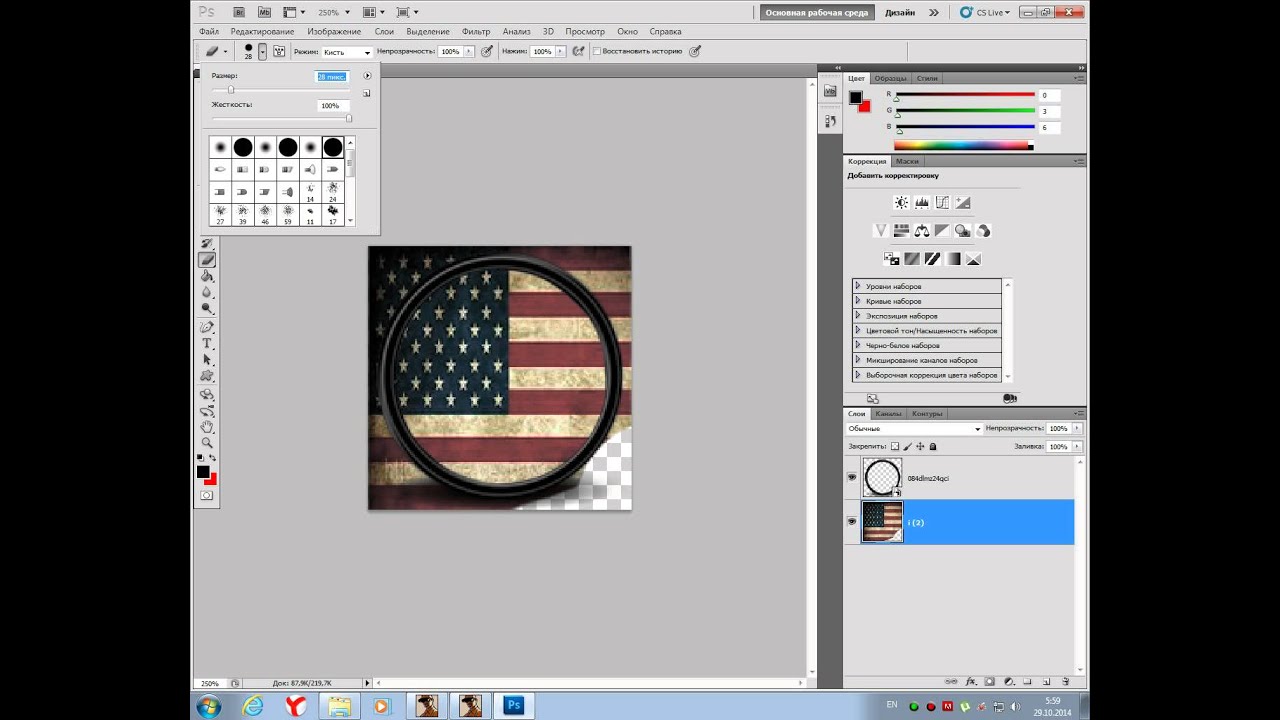Image resolution: width=1280 pixels, height=720 pixels.
Task: Open the layer blend mode 'Обычные' dropdown
Action: point(915,429)
